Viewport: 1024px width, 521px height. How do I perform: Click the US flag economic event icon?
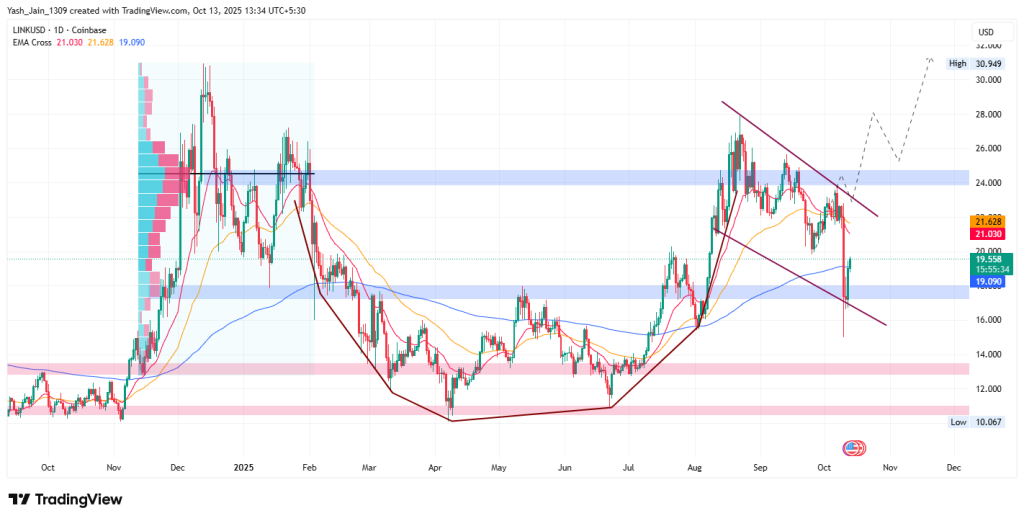point(853,449)
